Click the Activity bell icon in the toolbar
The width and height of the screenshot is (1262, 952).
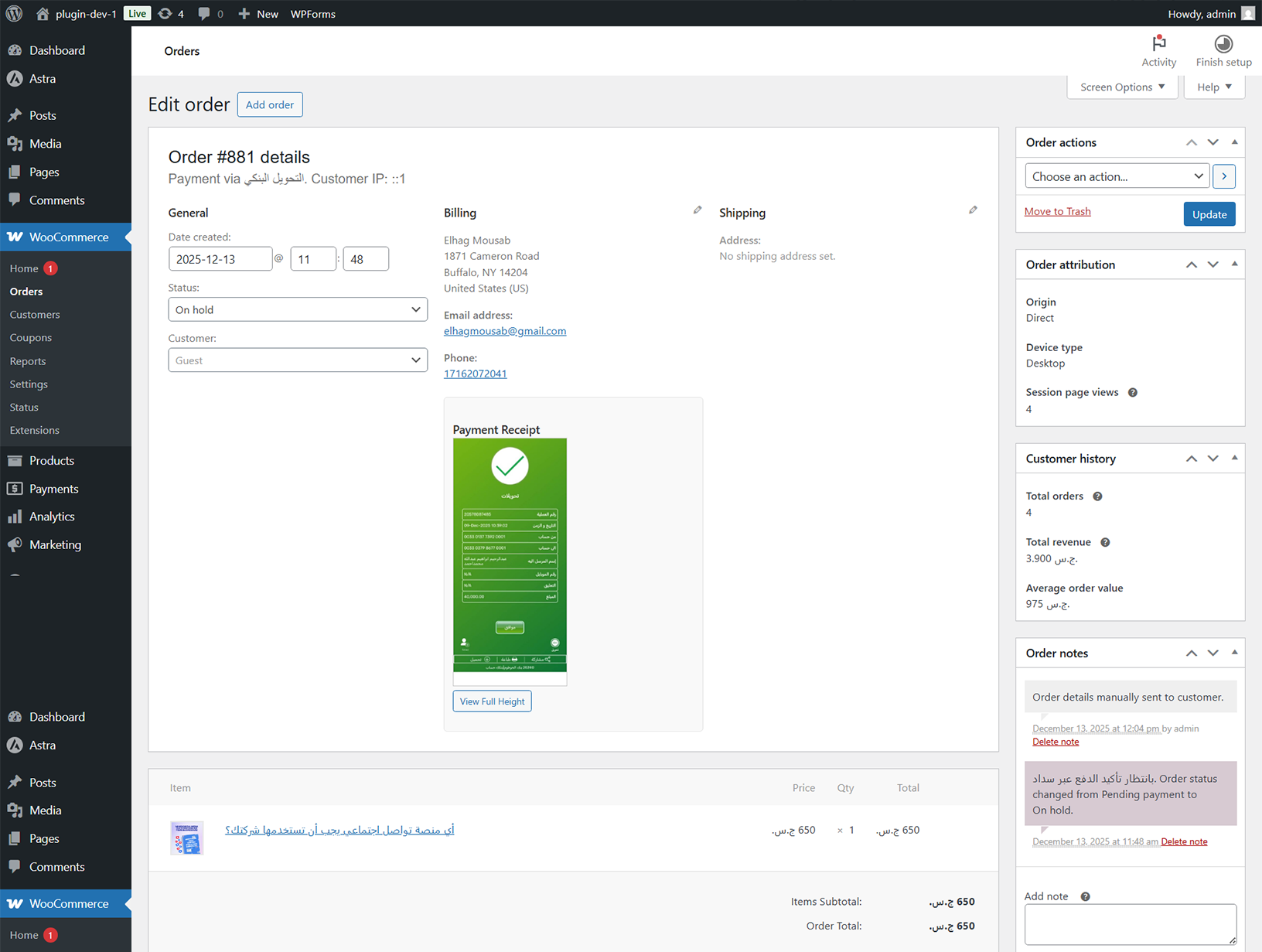[1158, 45]
